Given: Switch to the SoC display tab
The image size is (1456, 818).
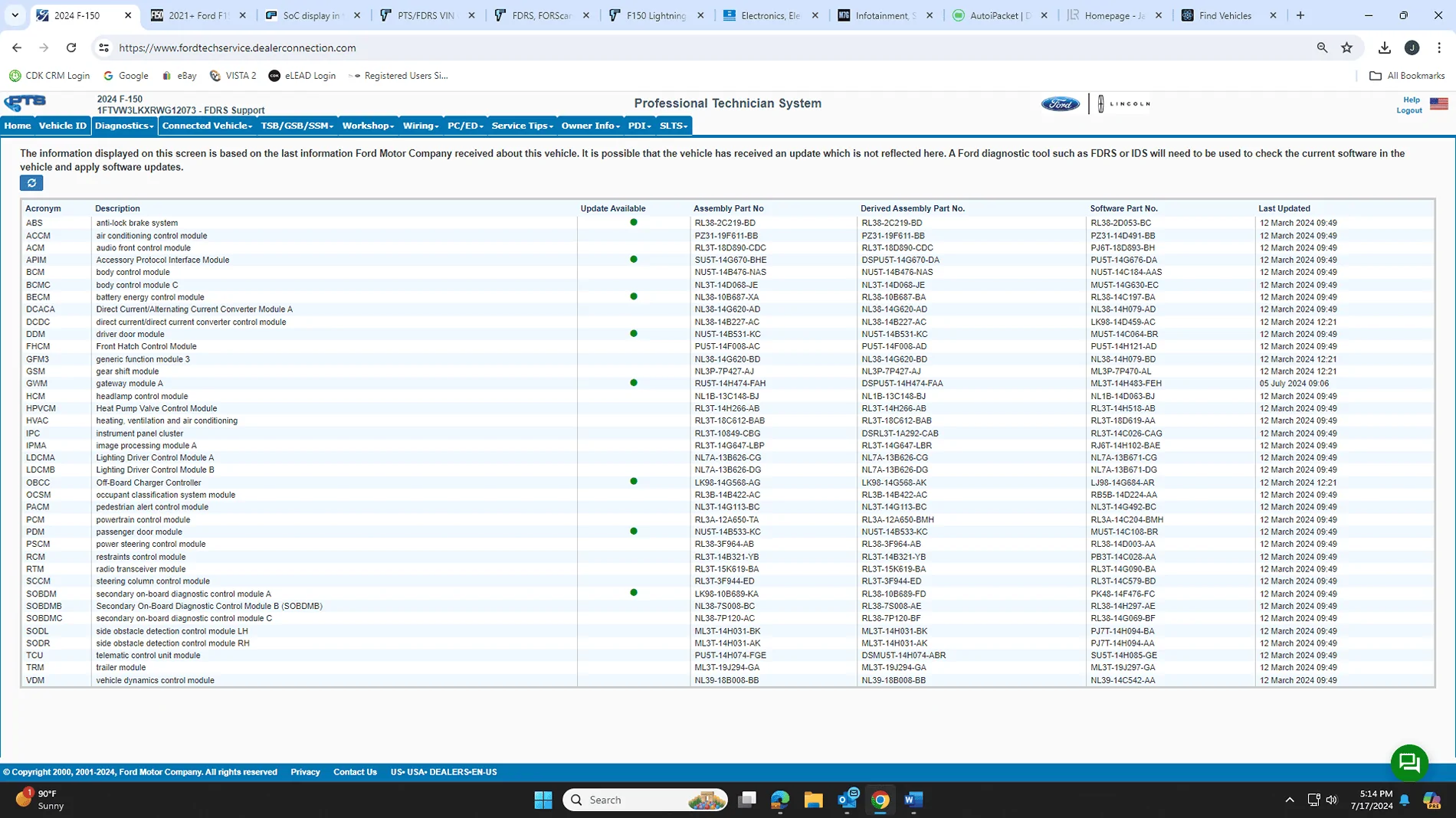Looking at the screenshot, I should pos(312,15).
